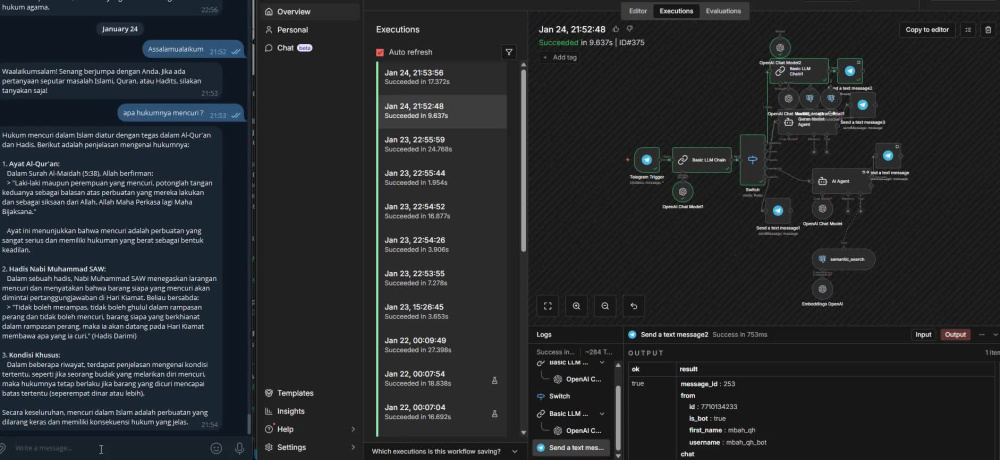Open the Jan 23, 22:54:52 execution
The width and height of the screenshot is (1000, 460).
tap(443, 211)
